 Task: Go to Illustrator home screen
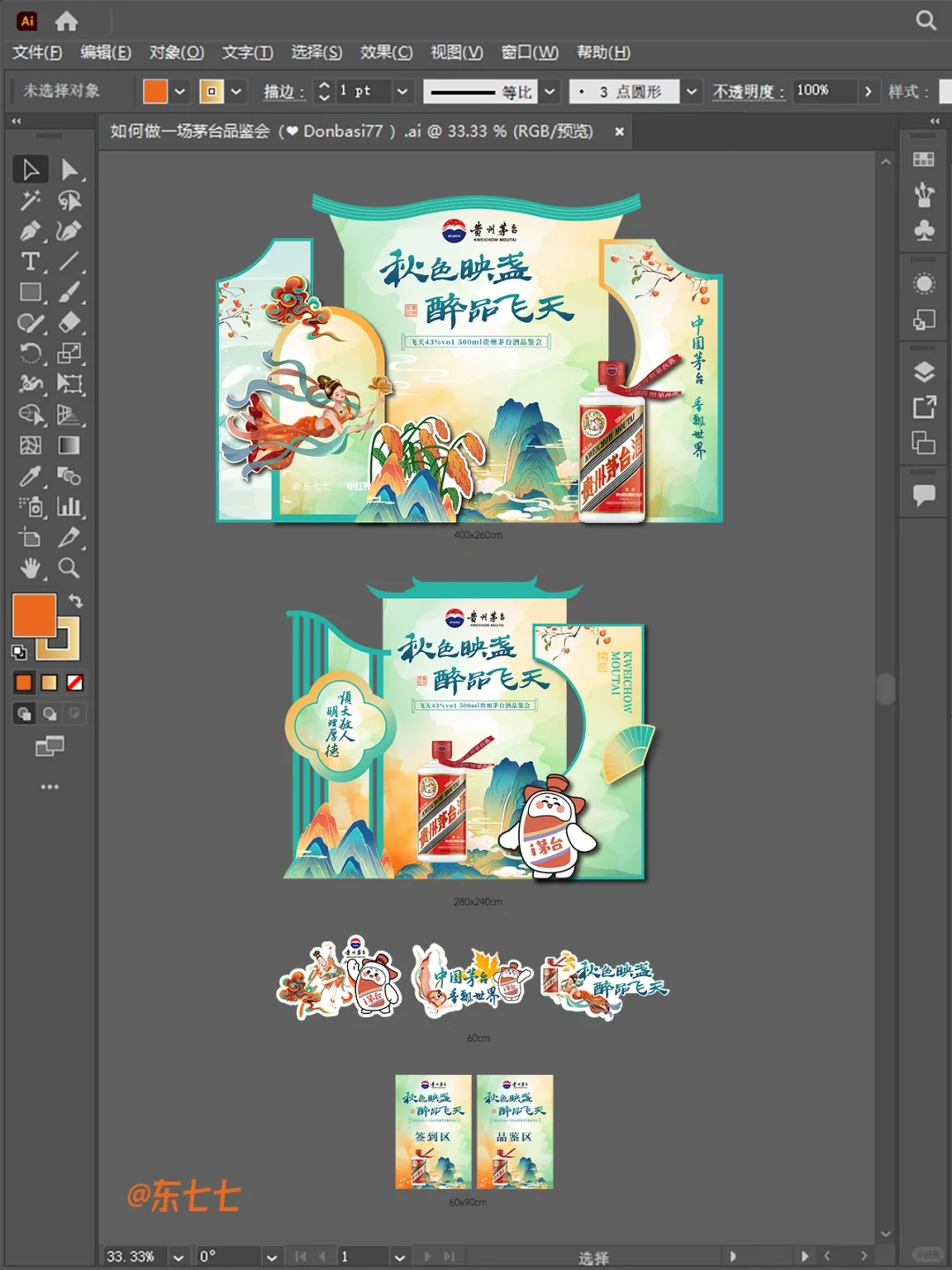pos(66,20)
